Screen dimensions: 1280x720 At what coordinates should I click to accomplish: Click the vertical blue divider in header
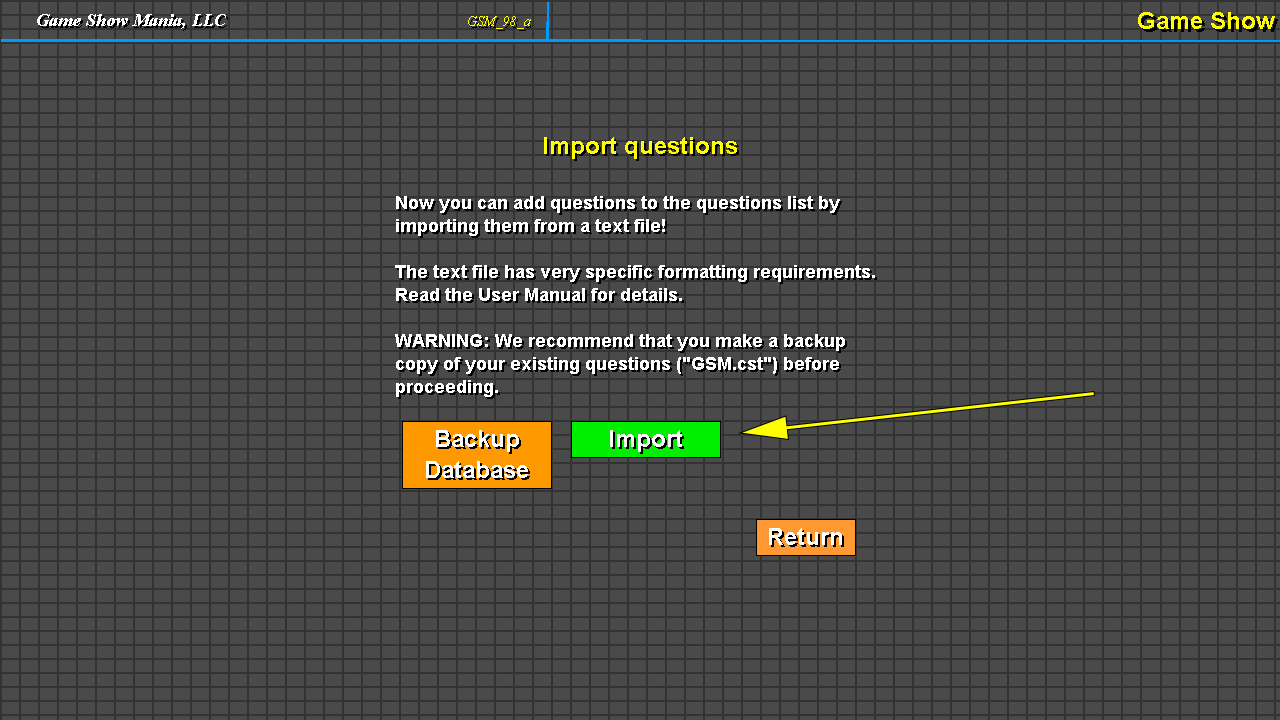pyautogui.click(x=548, y=20)
